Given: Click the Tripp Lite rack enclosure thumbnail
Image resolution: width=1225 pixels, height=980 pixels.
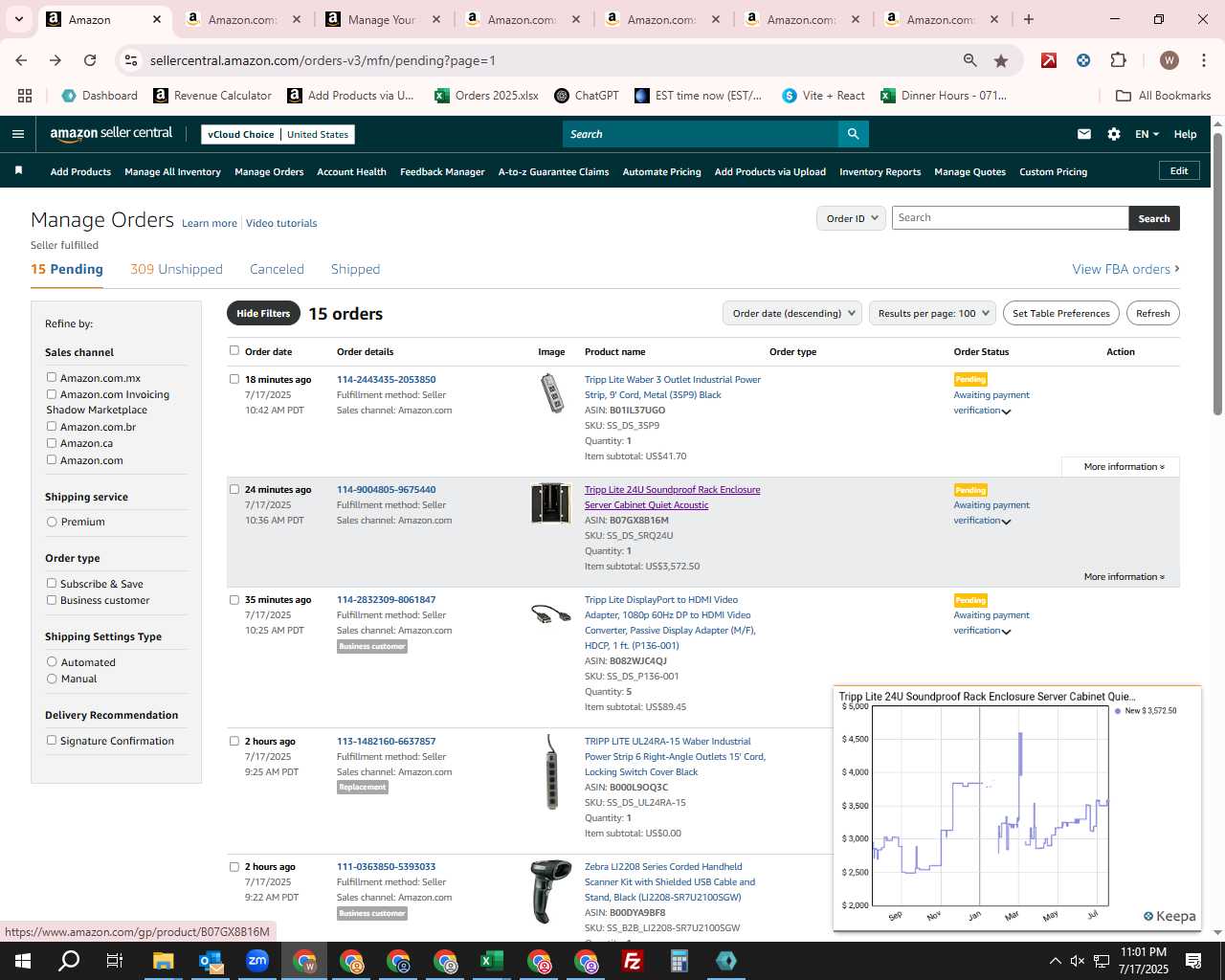Looking at the screenshot, I should point(550,503).
